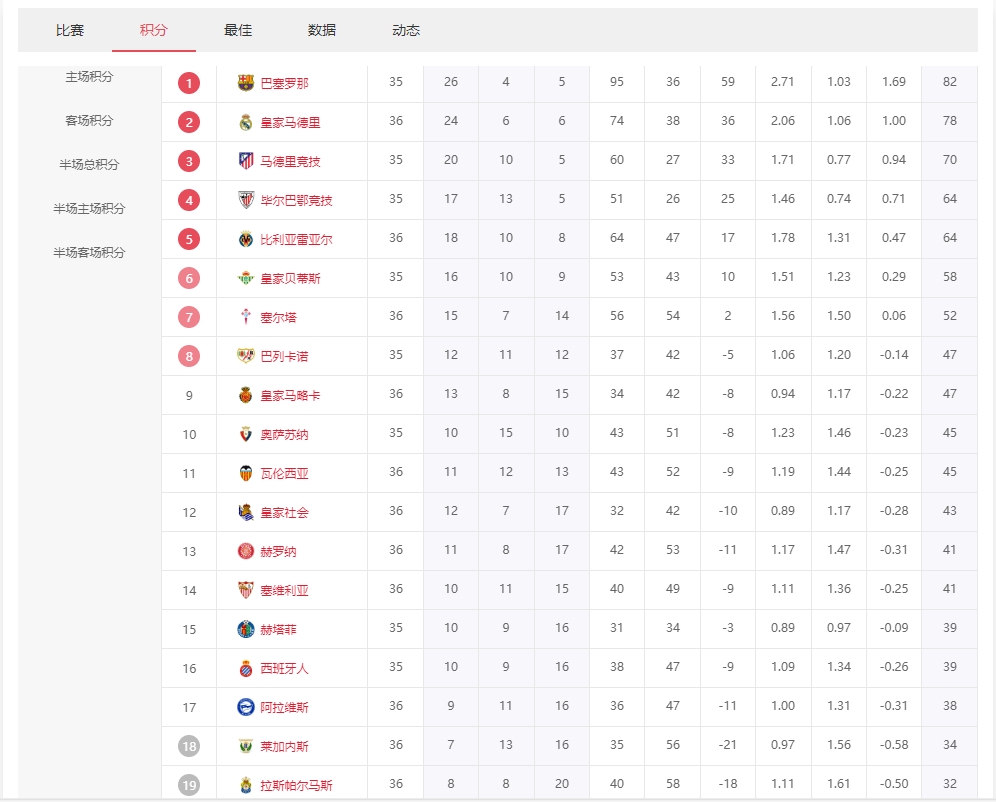Click the Atlético Madrid crest icon
Image resolution: width=996 pixels, height=802 pixels.
[246, 161]
